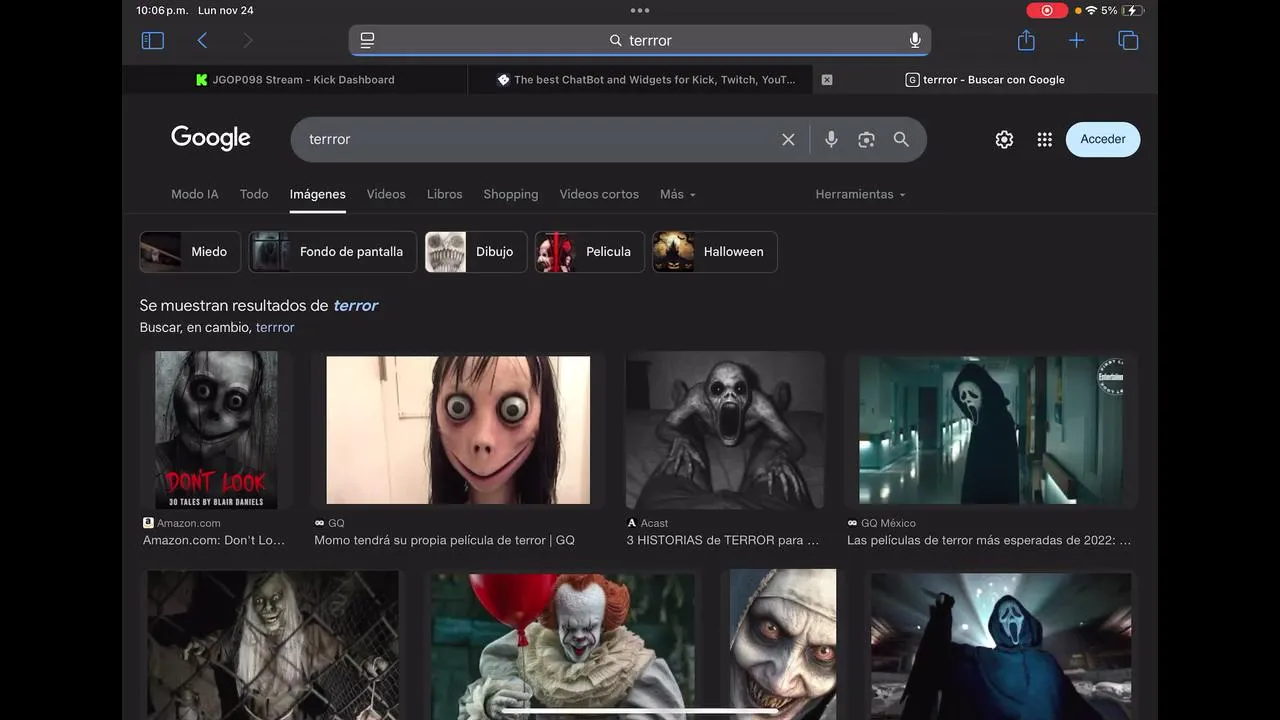
Task: Tap the Wi-Fi status icon
Action: [x=1091, y=10]
